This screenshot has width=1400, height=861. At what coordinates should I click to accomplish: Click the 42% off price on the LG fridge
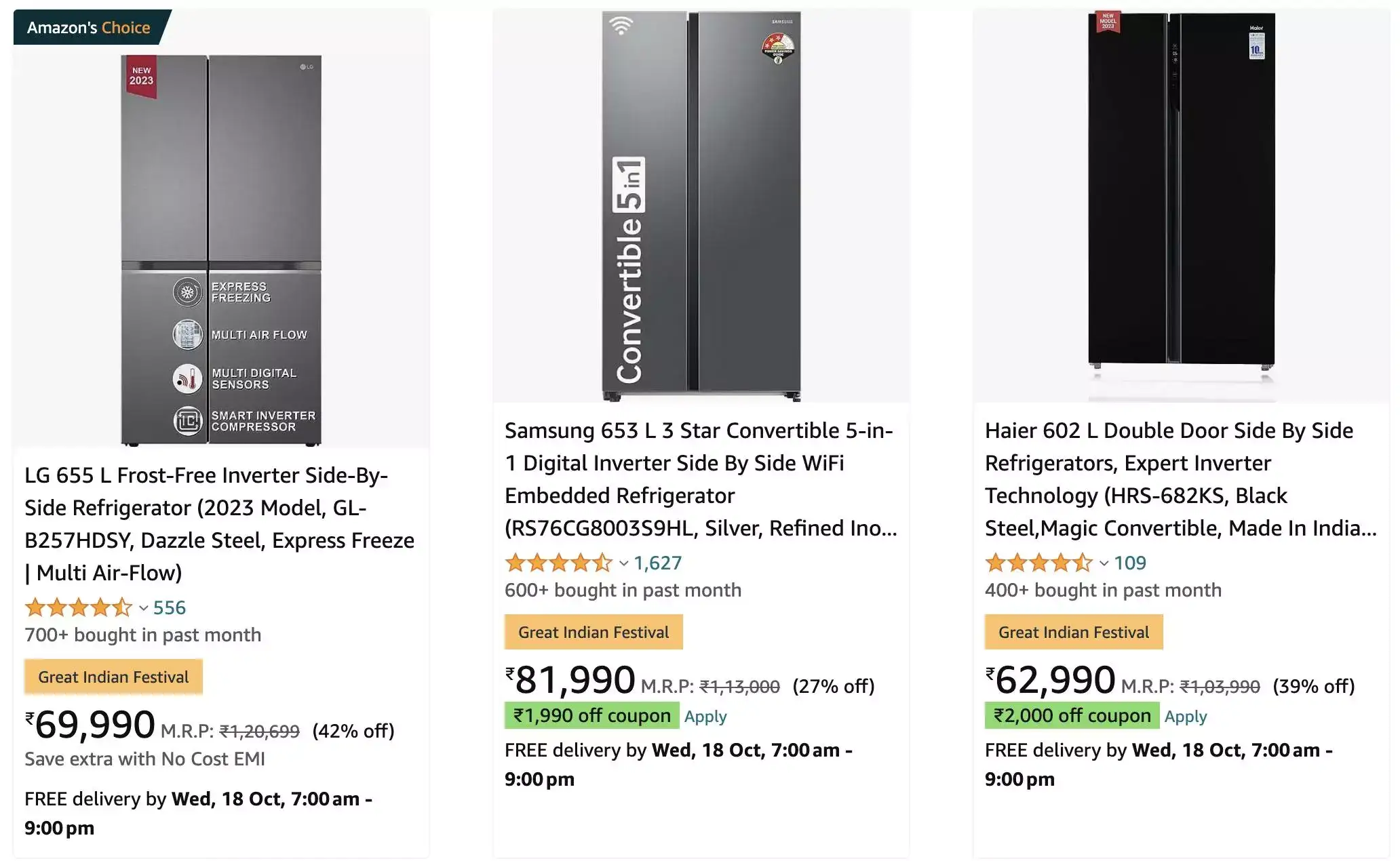[x=353, y=731]
